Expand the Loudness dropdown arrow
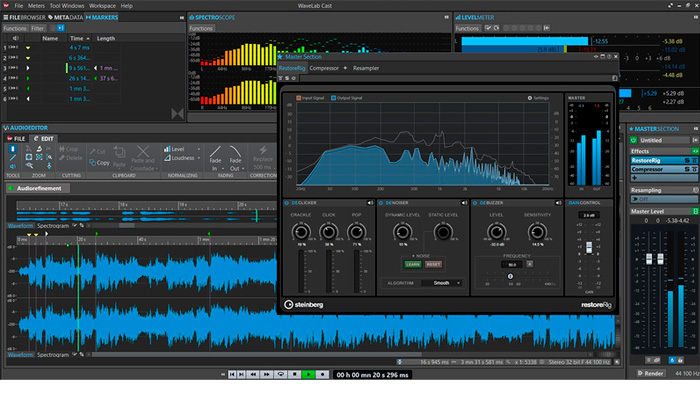 click(x=197, y=158)
